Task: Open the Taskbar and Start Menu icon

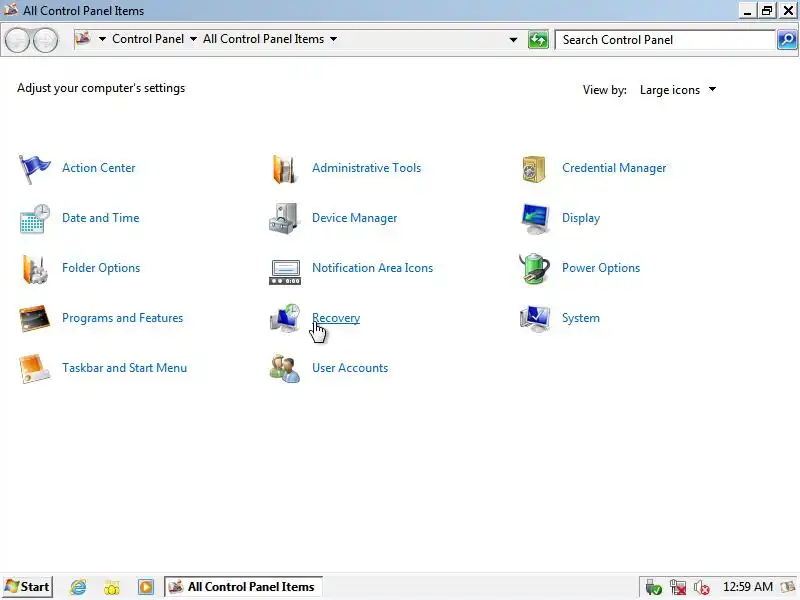Action: [34, 368]
